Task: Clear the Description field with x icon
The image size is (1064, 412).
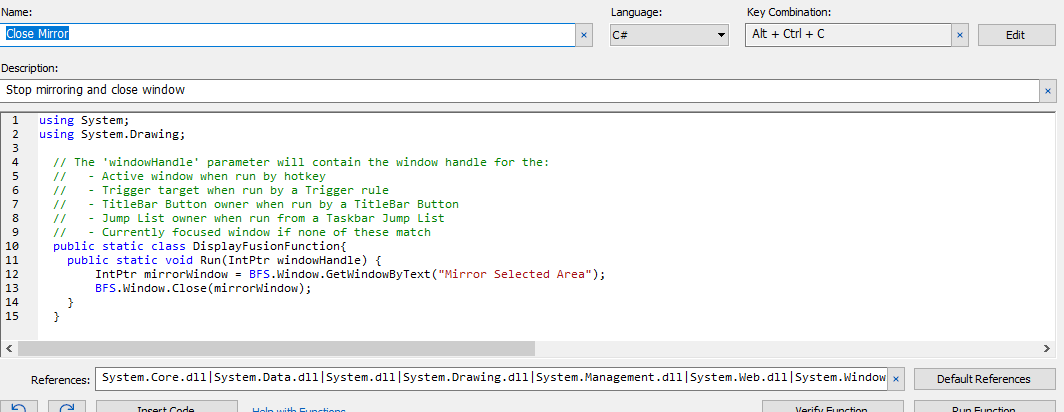Action: coord(1048,91)
